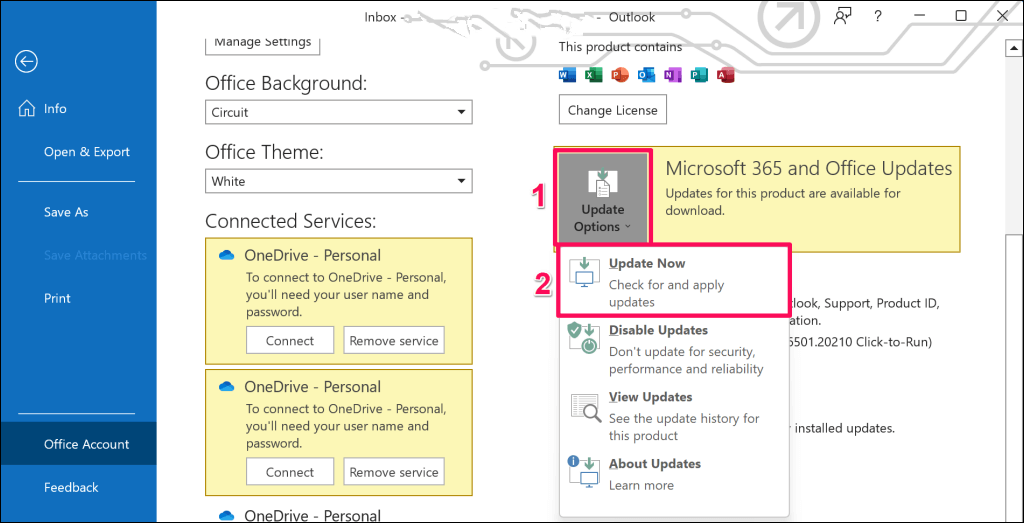Screen dimensions: 1024x523
Task: Open the Office Background dropdown
Action: point(339,112)
